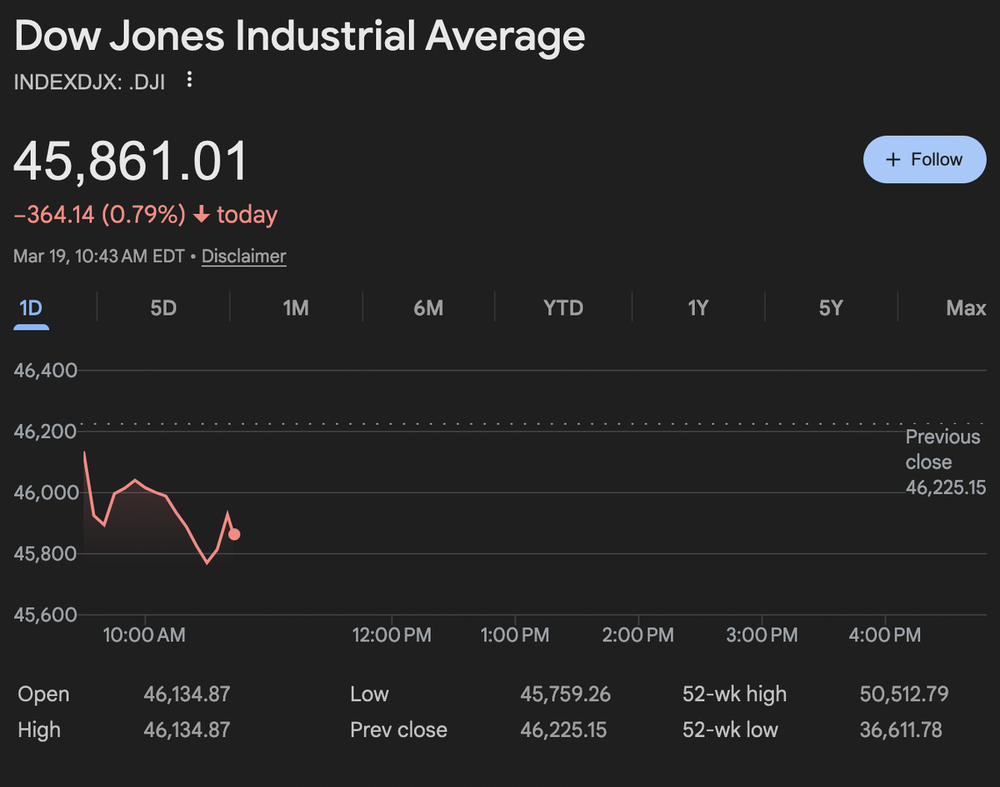Image resolution: width=1000 pixels, height=787 pixels.
Task: Keep the 1D view selected
Action: (30, 308)
